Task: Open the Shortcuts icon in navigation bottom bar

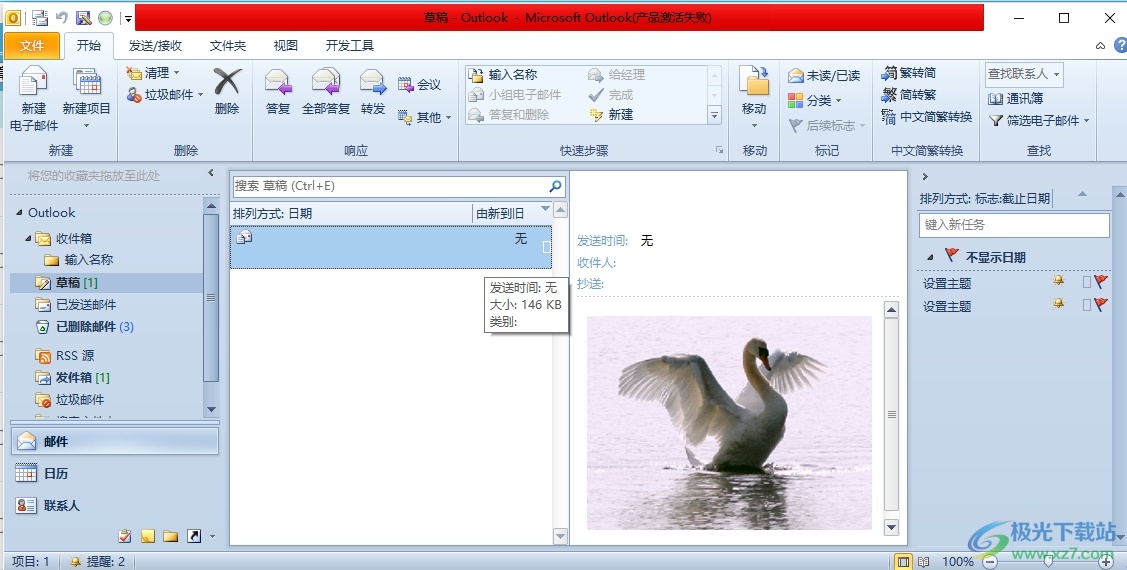Action: tap(194, 536)
